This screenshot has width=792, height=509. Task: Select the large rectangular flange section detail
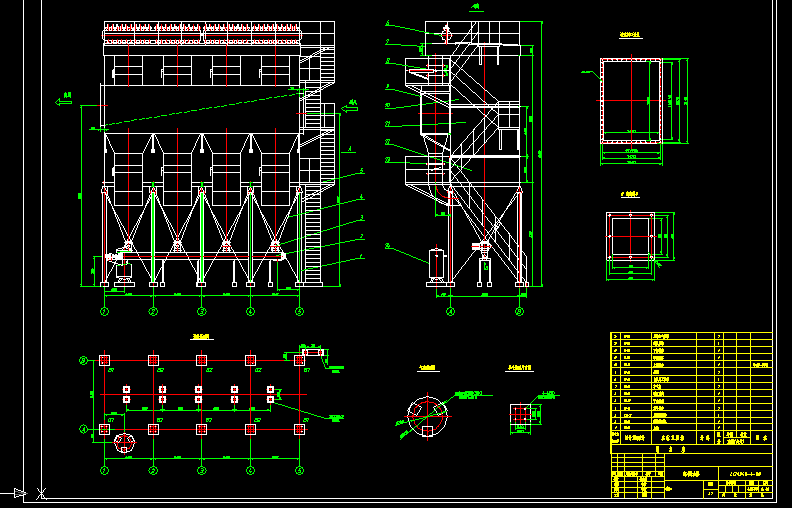click(631, 100)
